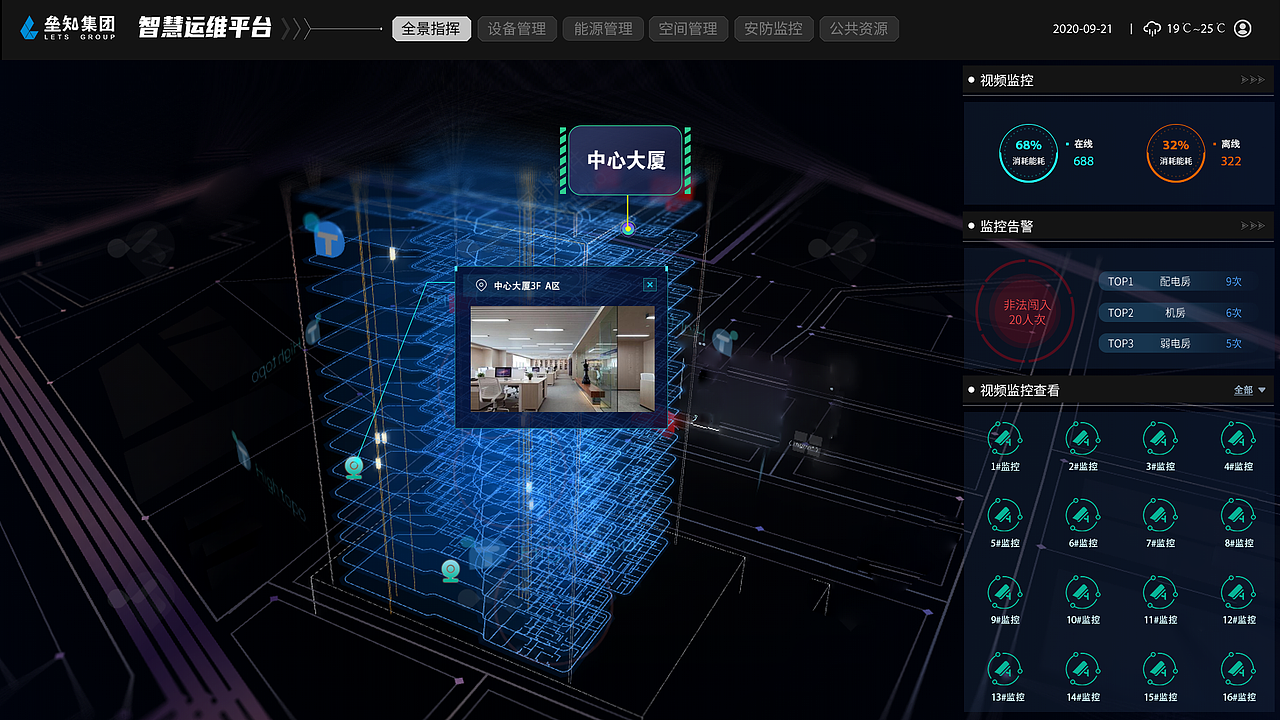Image resolution: width=1280 pixels, height=720 pixels.
Task: Select the 7#监控 camera icon
Action: point(1160,517)
